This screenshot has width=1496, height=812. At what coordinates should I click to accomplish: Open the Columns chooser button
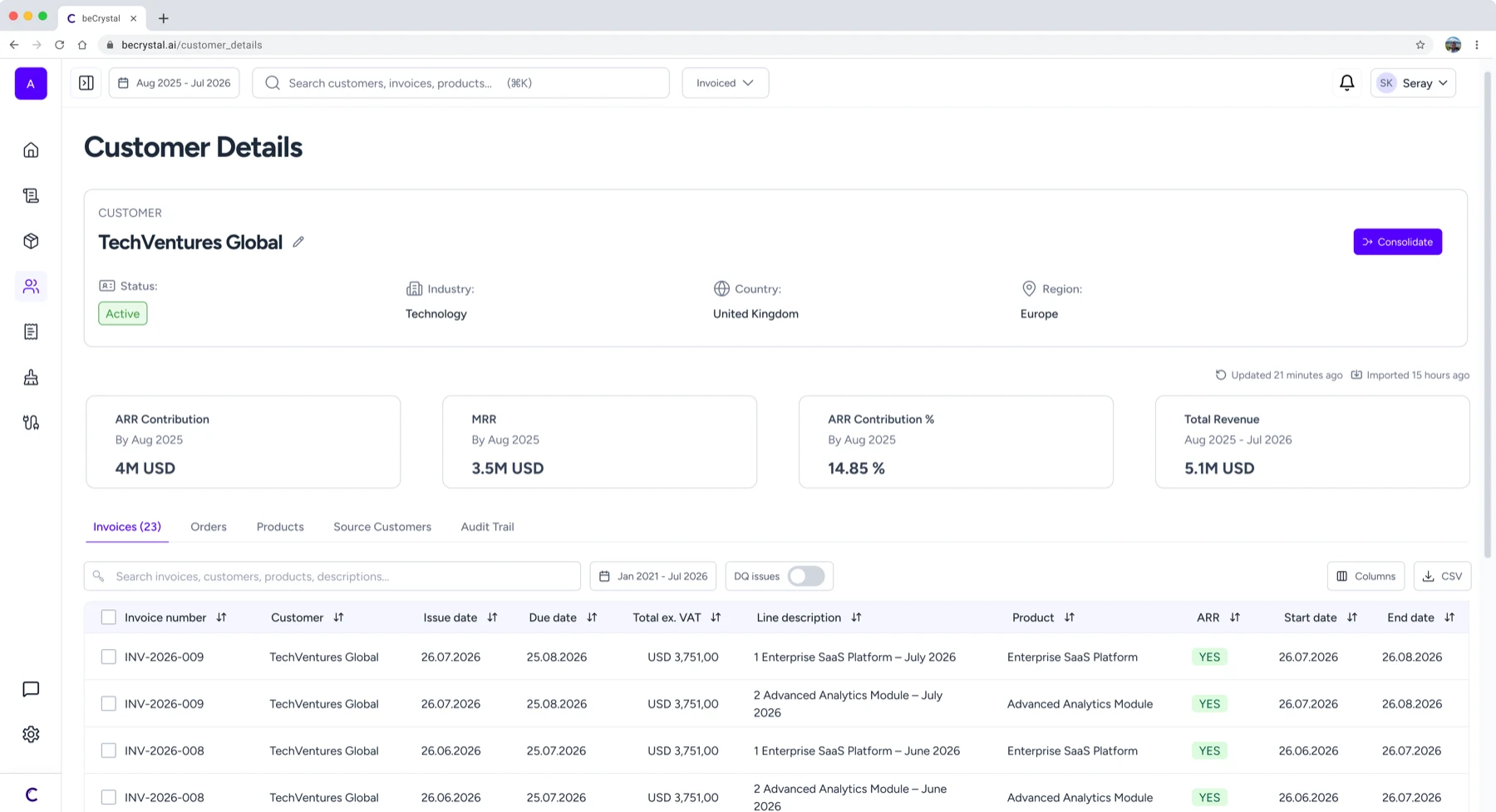1366,576
